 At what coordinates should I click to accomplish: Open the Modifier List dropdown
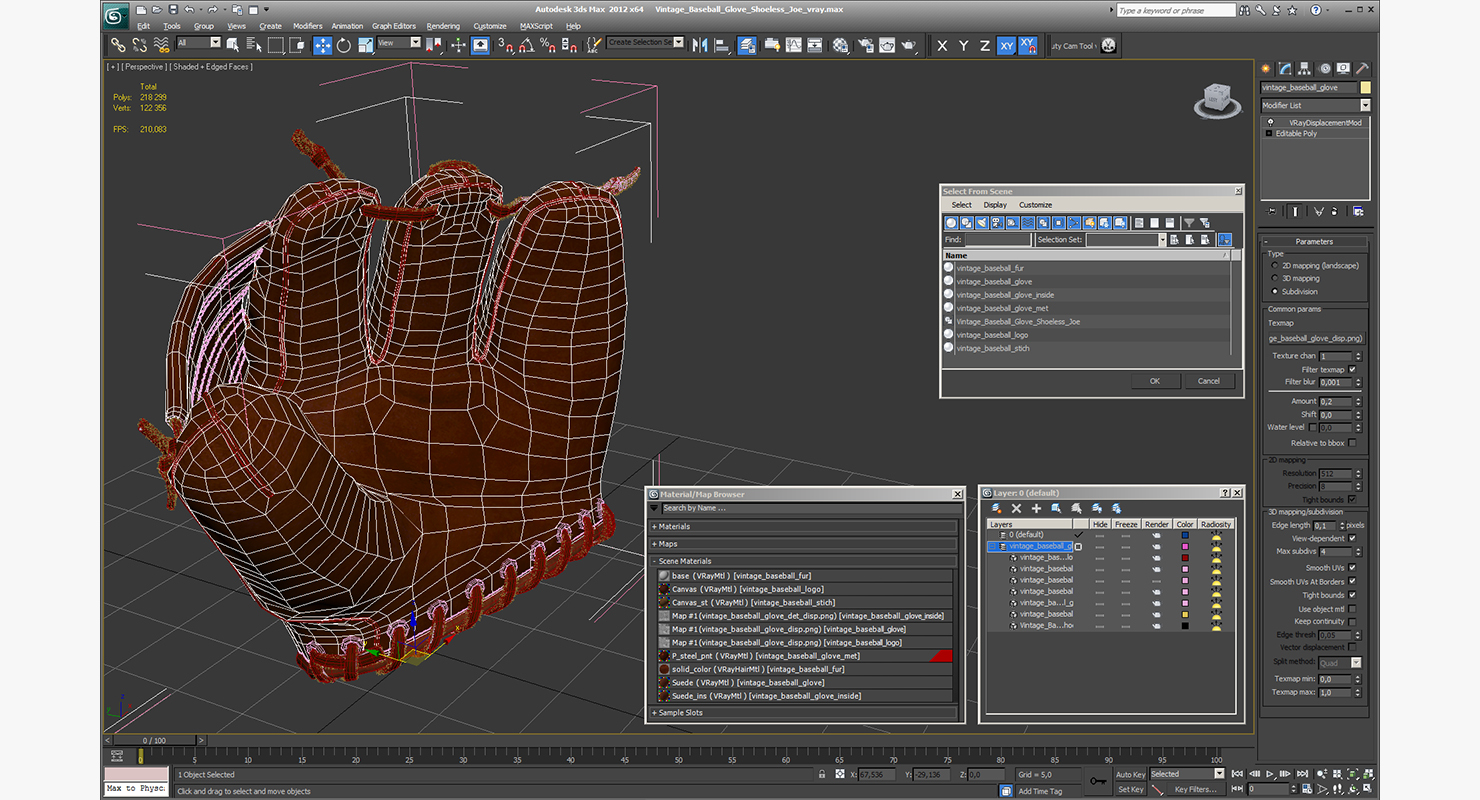click(1364, 105)
